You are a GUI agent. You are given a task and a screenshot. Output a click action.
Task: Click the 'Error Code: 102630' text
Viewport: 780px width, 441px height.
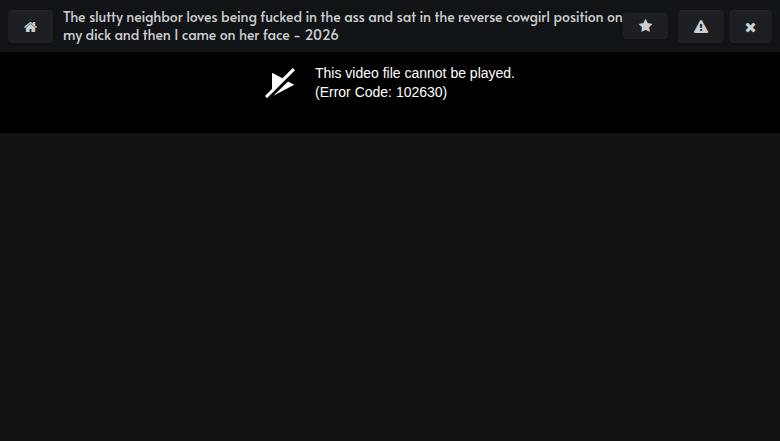[381, 92]
